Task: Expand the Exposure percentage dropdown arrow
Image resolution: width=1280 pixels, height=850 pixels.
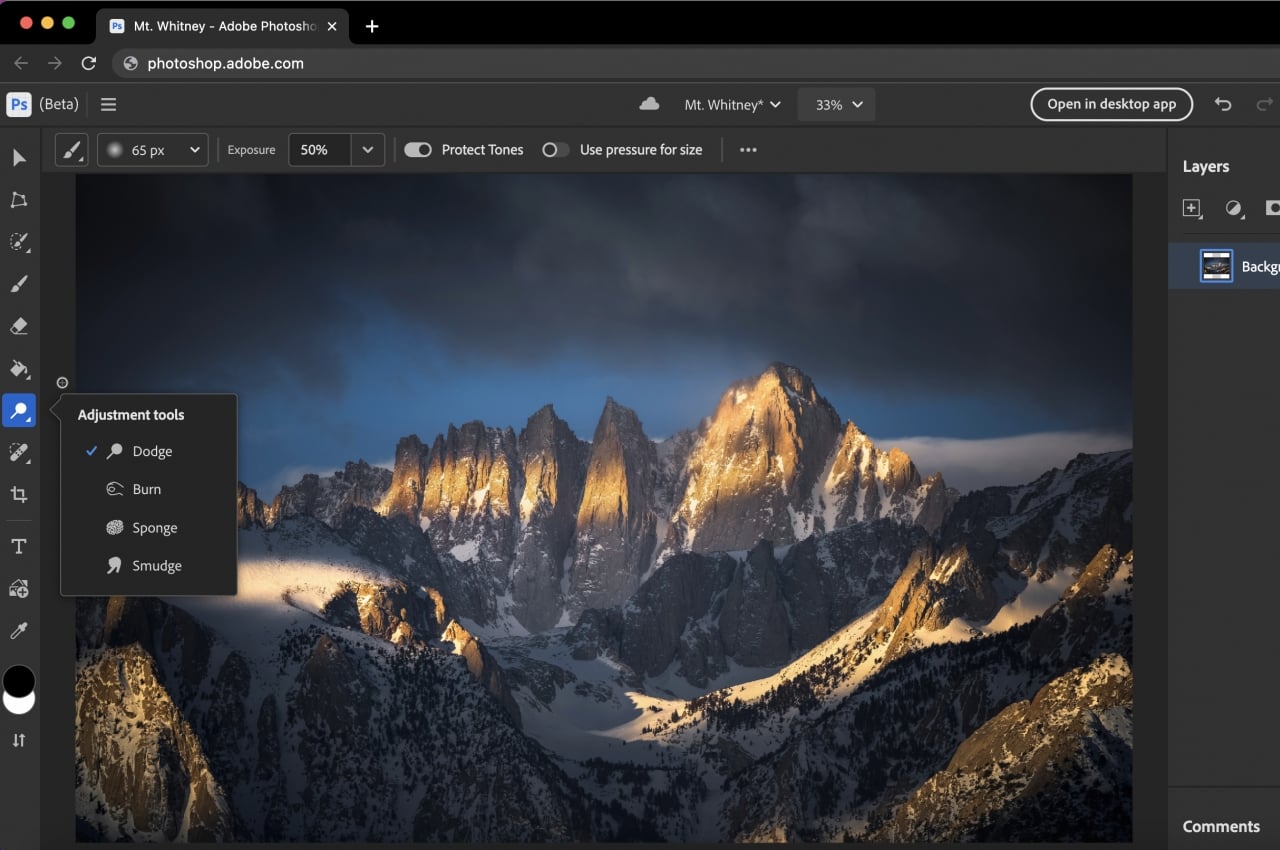Action: [368, 150]
